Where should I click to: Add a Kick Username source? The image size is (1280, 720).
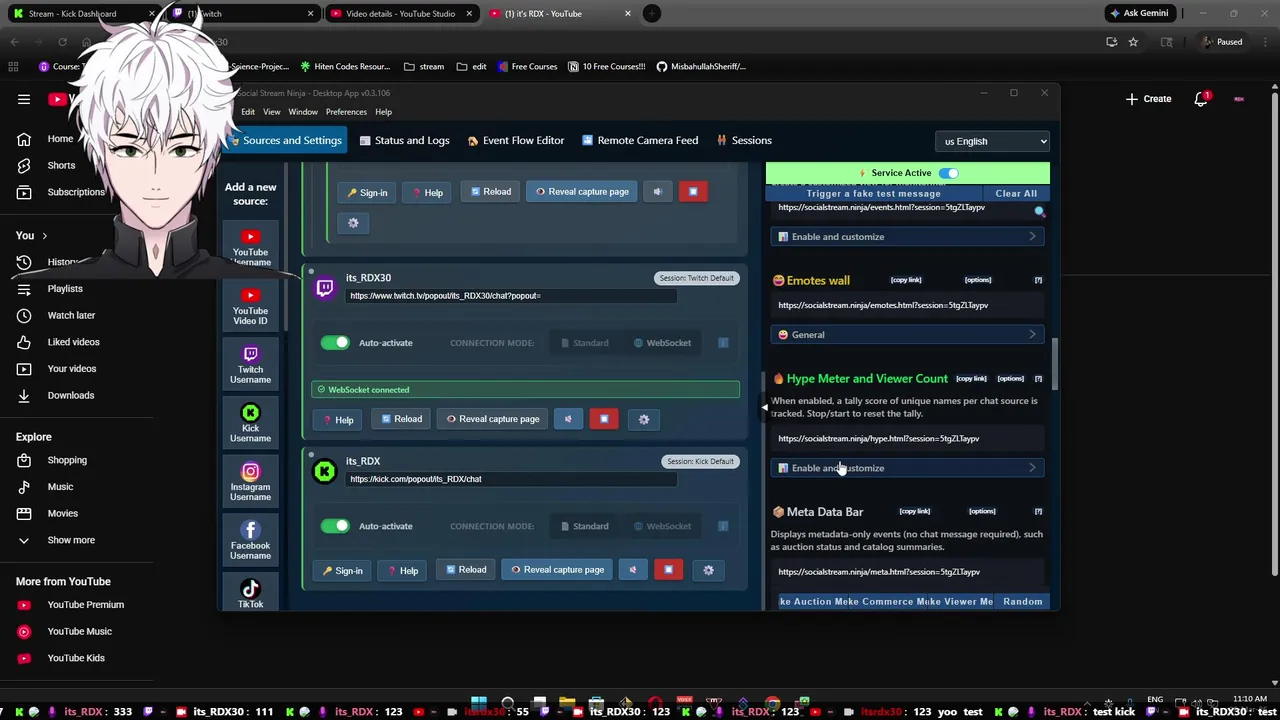[x=250, y=423]
